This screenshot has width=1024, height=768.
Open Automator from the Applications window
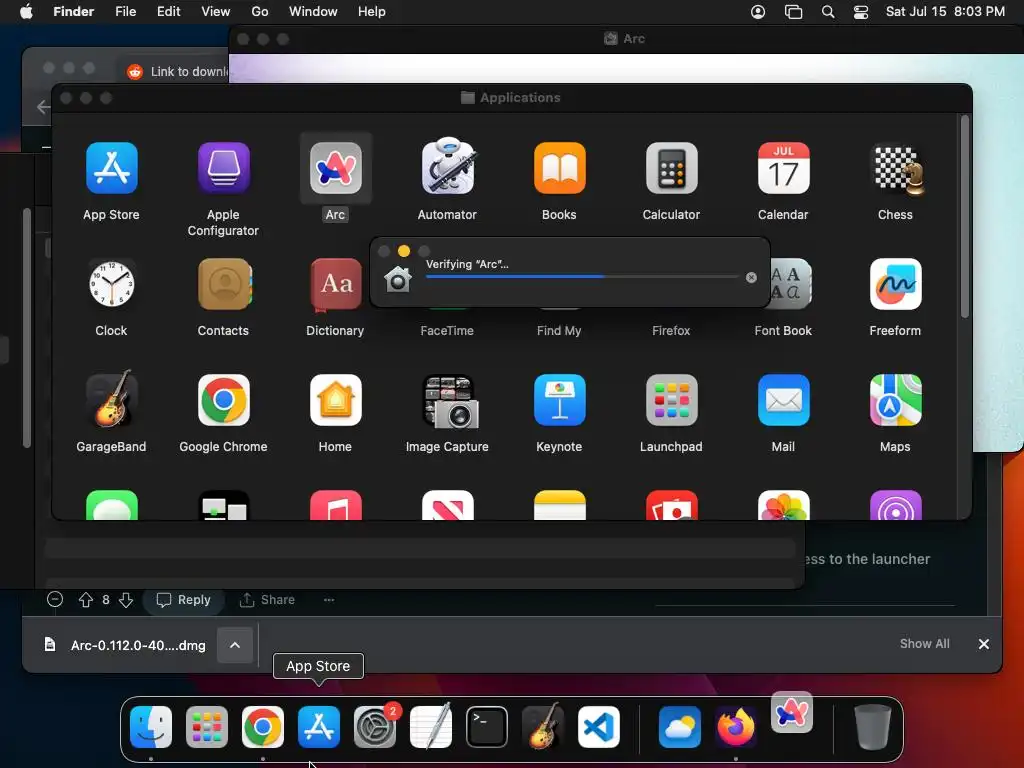pos(447,167)
